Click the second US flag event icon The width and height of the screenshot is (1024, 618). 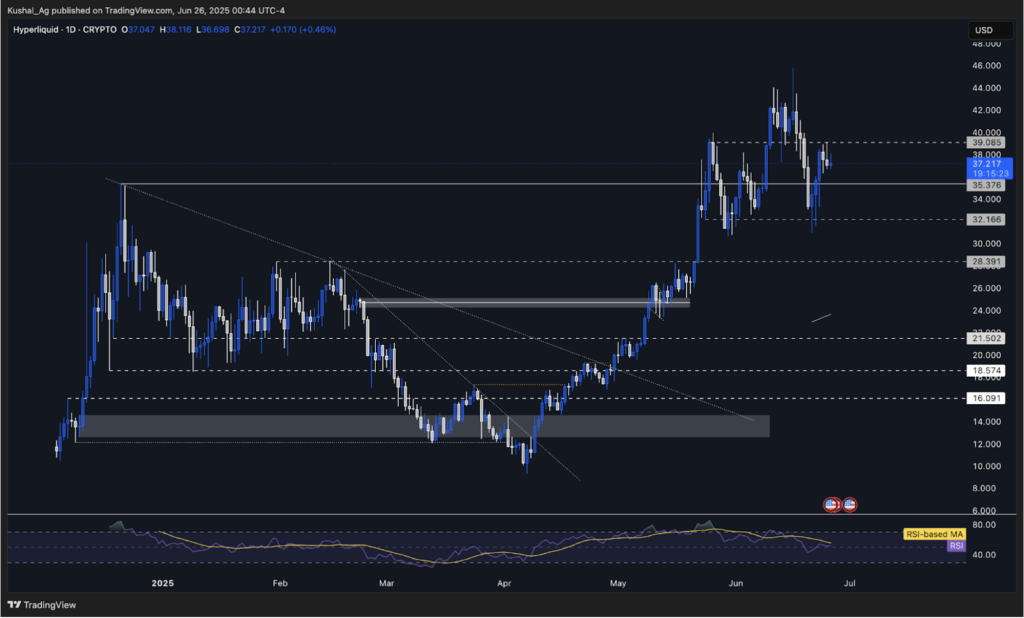[x=849, y=504]
